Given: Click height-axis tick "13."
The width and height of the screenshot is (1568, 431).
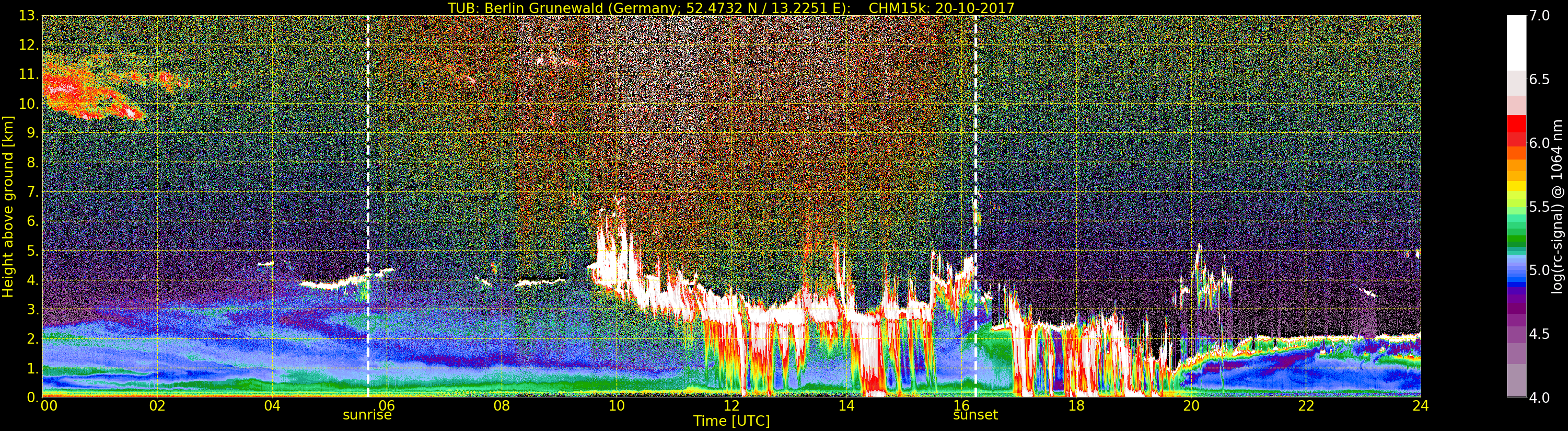Looking at the screenshot, I should [x=28, y=16].
